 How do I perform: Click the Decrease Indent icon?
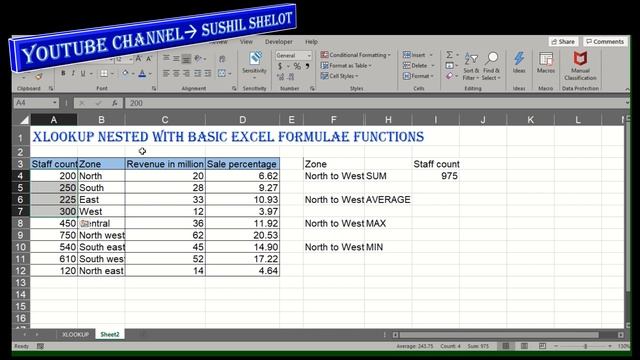point(198,73)
